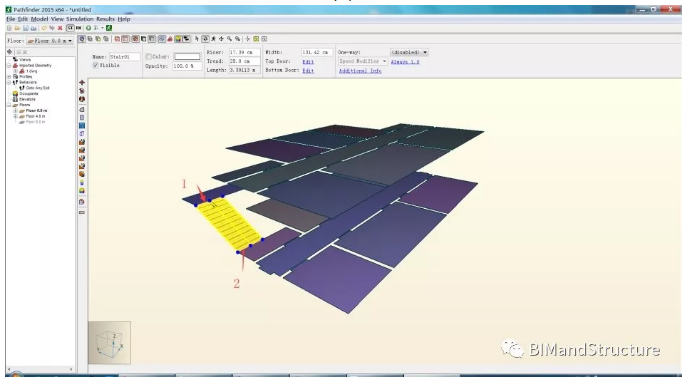Image resolution: width=687 pixels, height=382 pixels.
Task: Expand the Floor 4.0 m node
Action: point(15,117)
